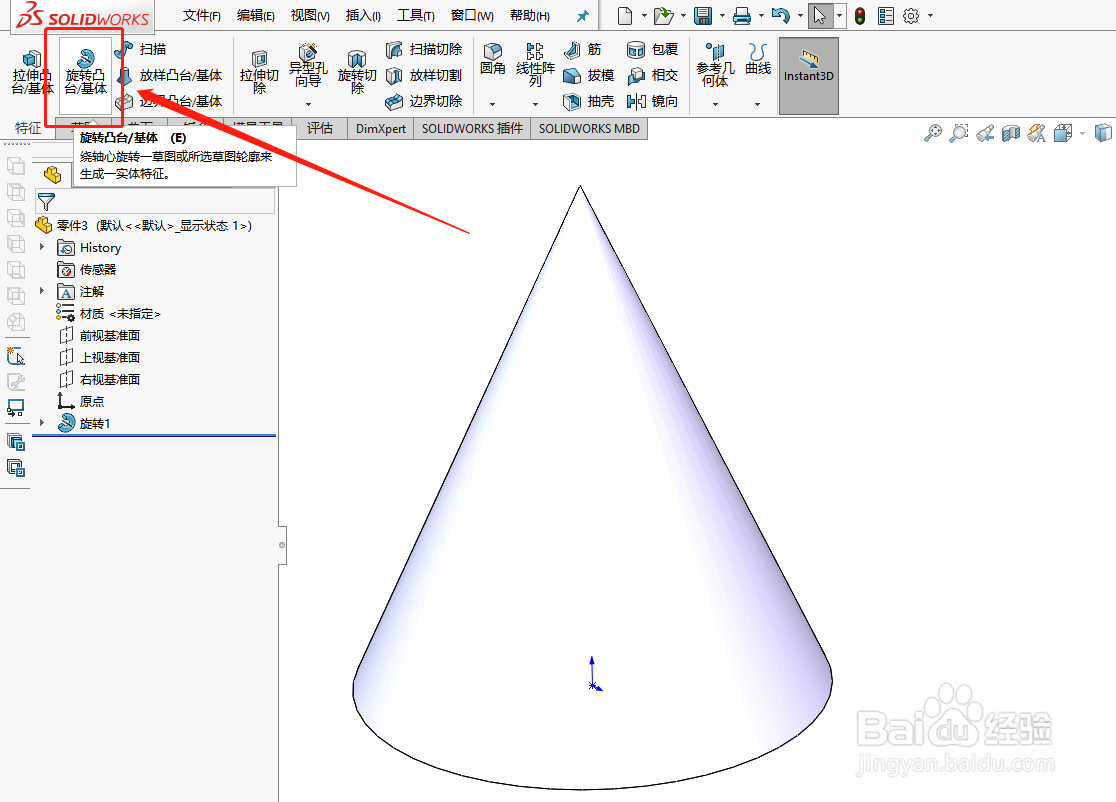Select the Rib (筋) feature
This screenshot has width=1116, height=802.
pos(584,49)
